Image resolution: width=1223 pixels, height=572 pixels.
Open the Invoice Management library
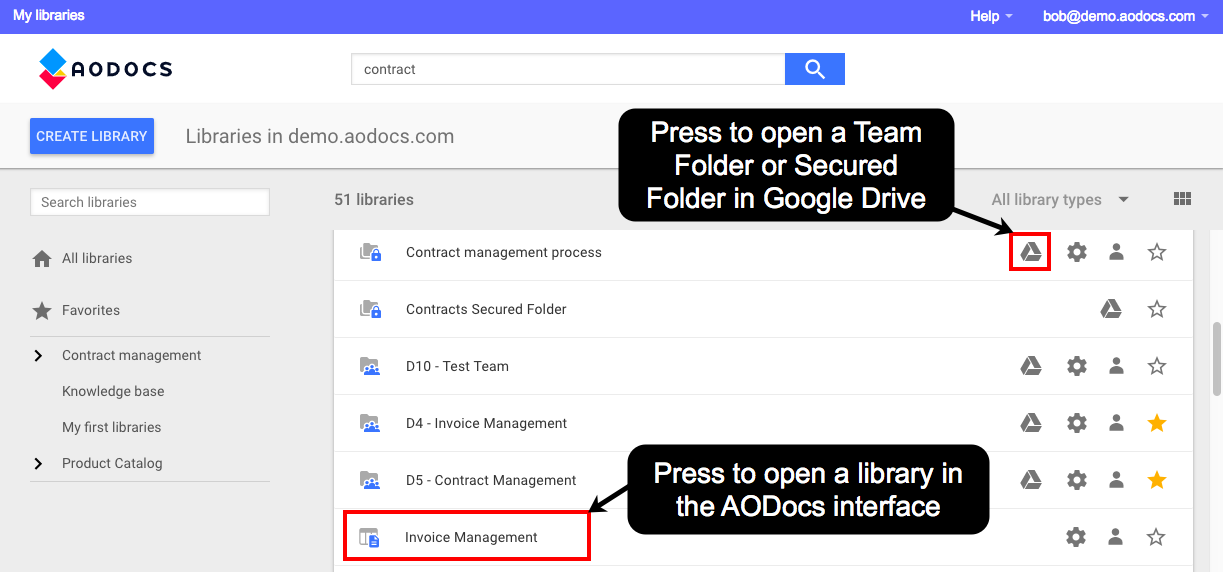[x=471, y=537]
